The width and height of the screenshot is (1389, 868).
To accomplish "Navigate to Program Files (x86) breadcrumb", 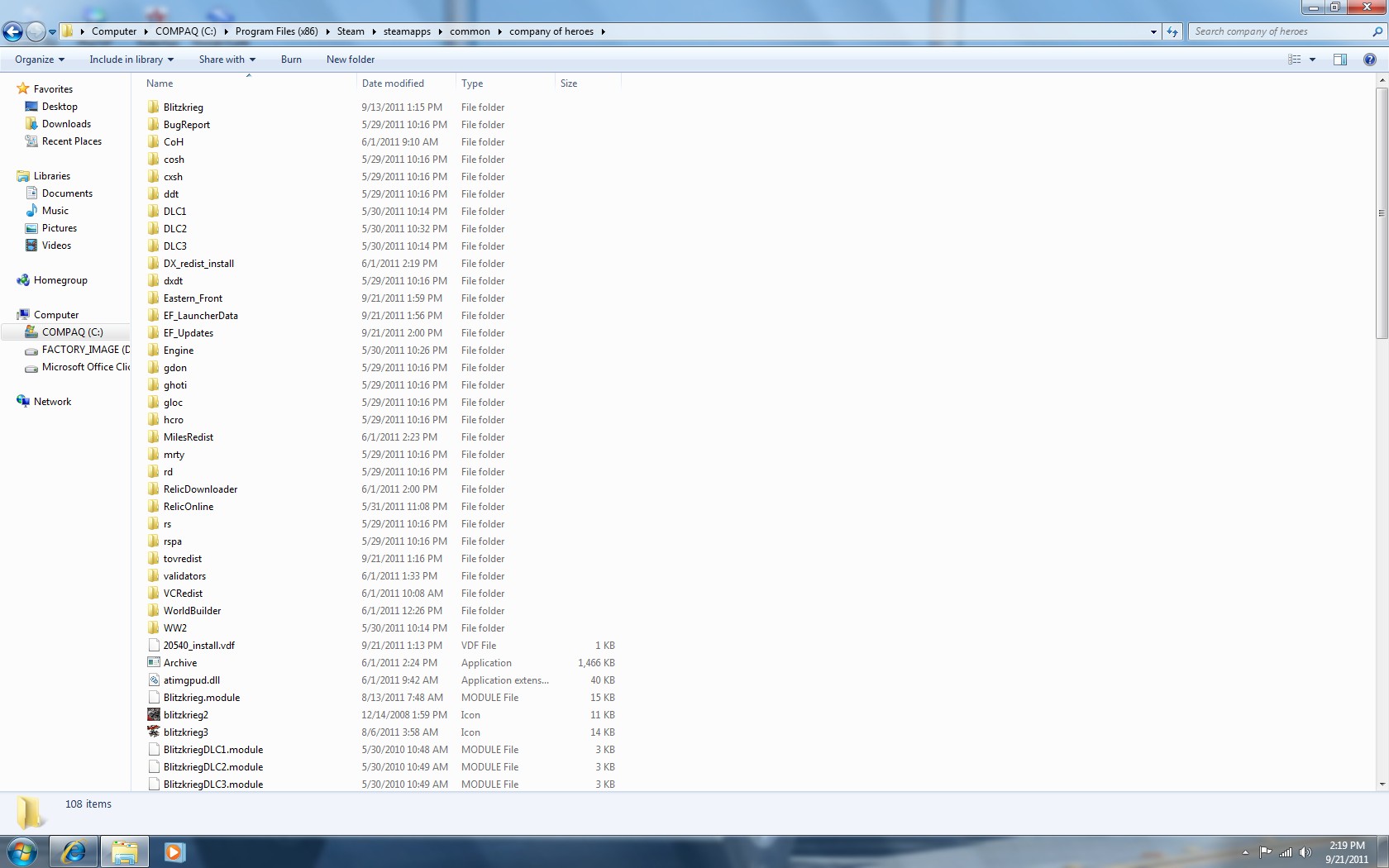I will (276, 31).
